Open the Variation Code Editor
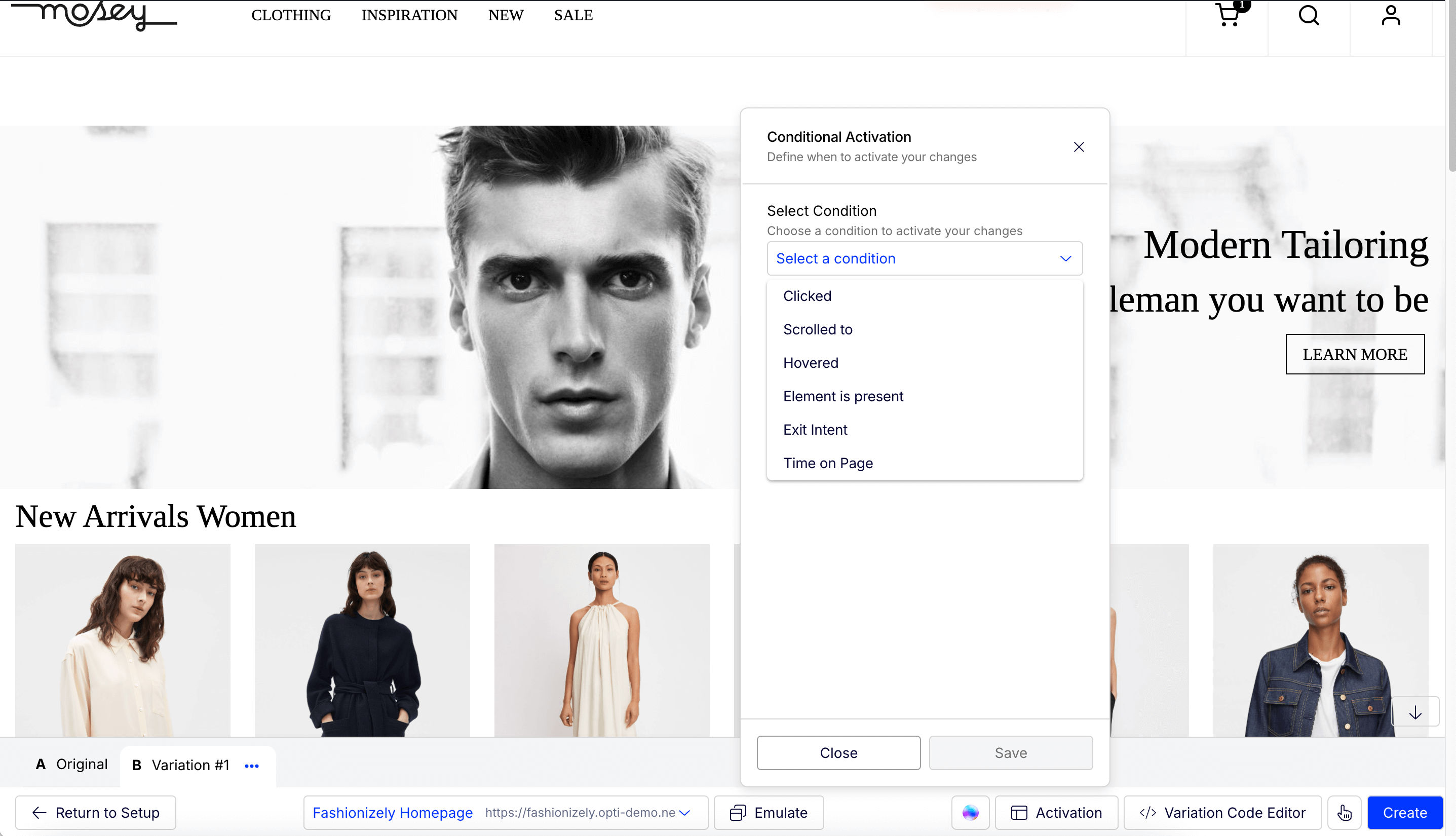Image resolution: width=1456 pixels, height=836 pixels. pos(1222,813)
